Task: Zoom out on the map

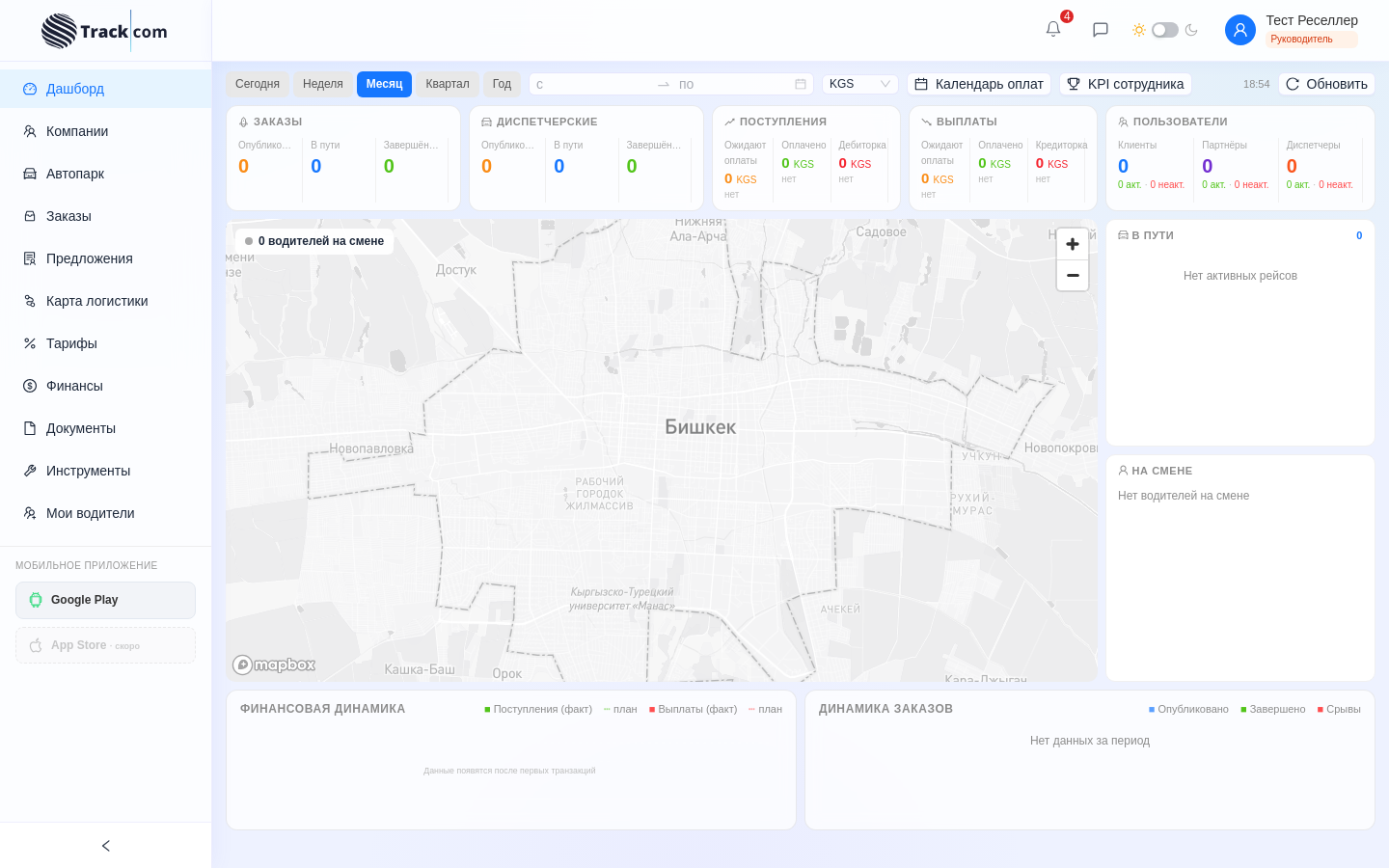Action: [1073, 275]
